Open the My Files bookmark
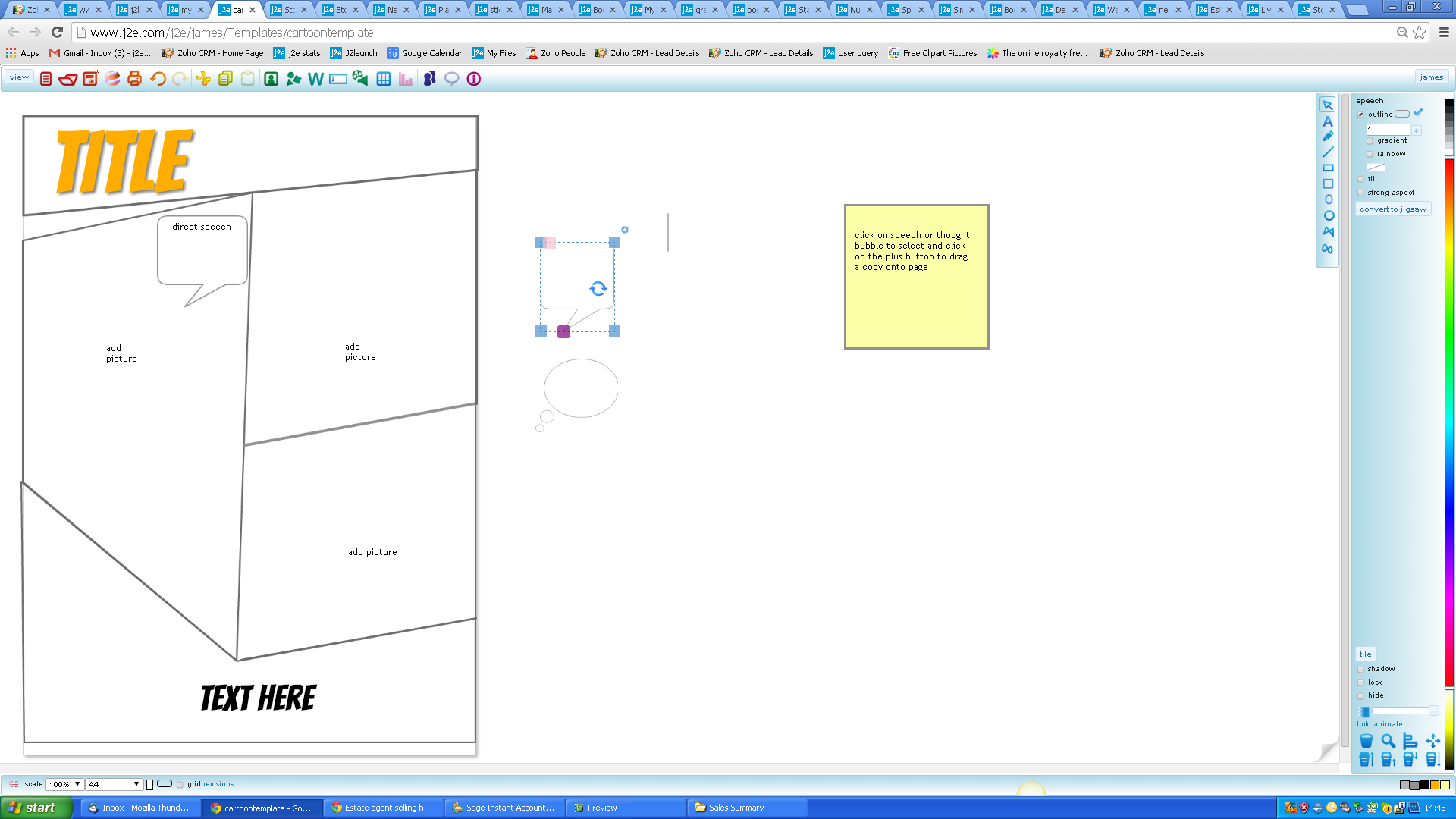The height and width of the screenshot is (819, 1456). [x=494, y=53]
